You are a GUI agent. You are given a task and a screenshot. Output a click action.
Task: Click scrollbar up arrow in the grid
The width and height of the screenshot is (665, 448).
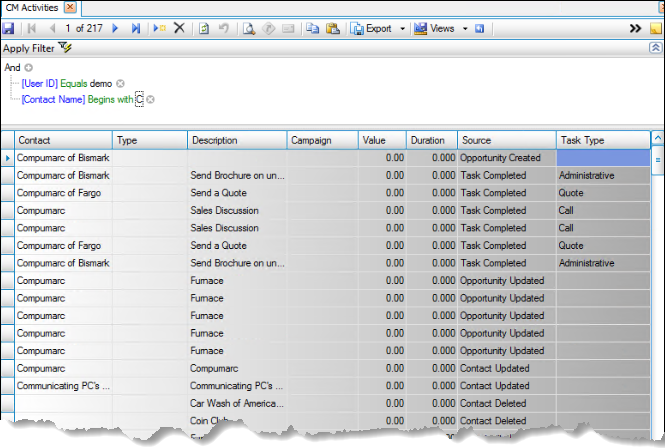pos(657,138)
